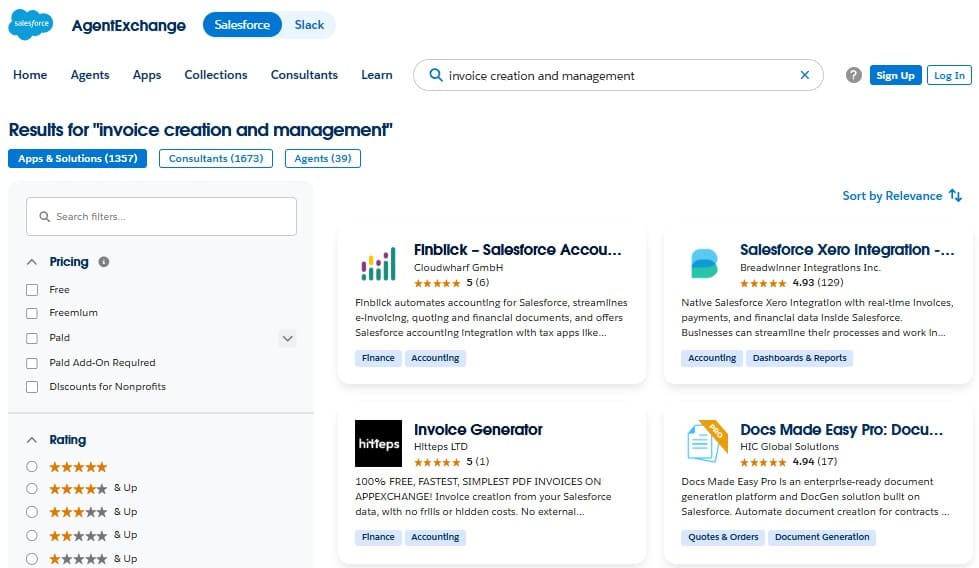Open the Hitteps Invoice Generator logo

378,443
